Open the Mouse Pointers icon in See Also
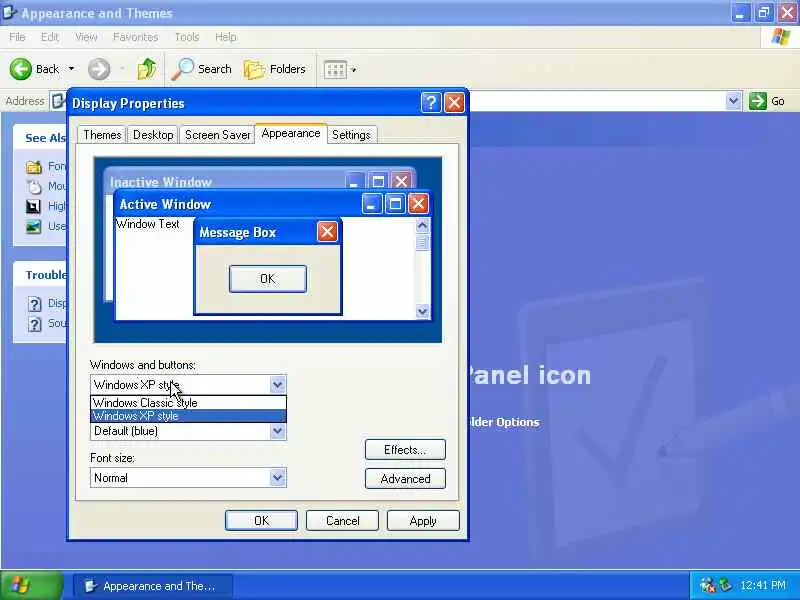 pyautogui.click(x=34, y=187)
